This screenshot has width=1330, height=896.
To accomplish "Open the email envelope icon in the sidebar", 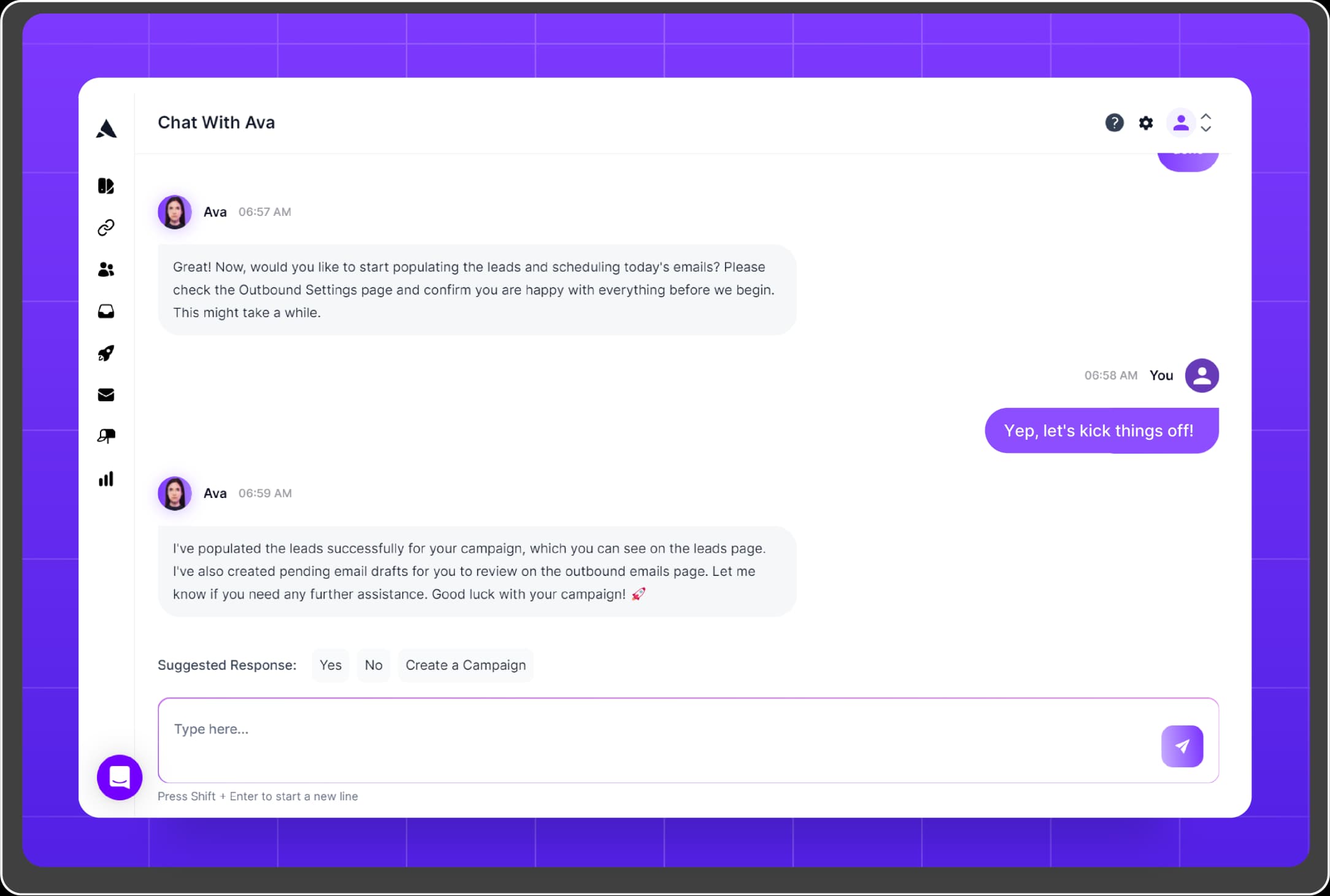I will pyautogui.click(x=106, y=395).
